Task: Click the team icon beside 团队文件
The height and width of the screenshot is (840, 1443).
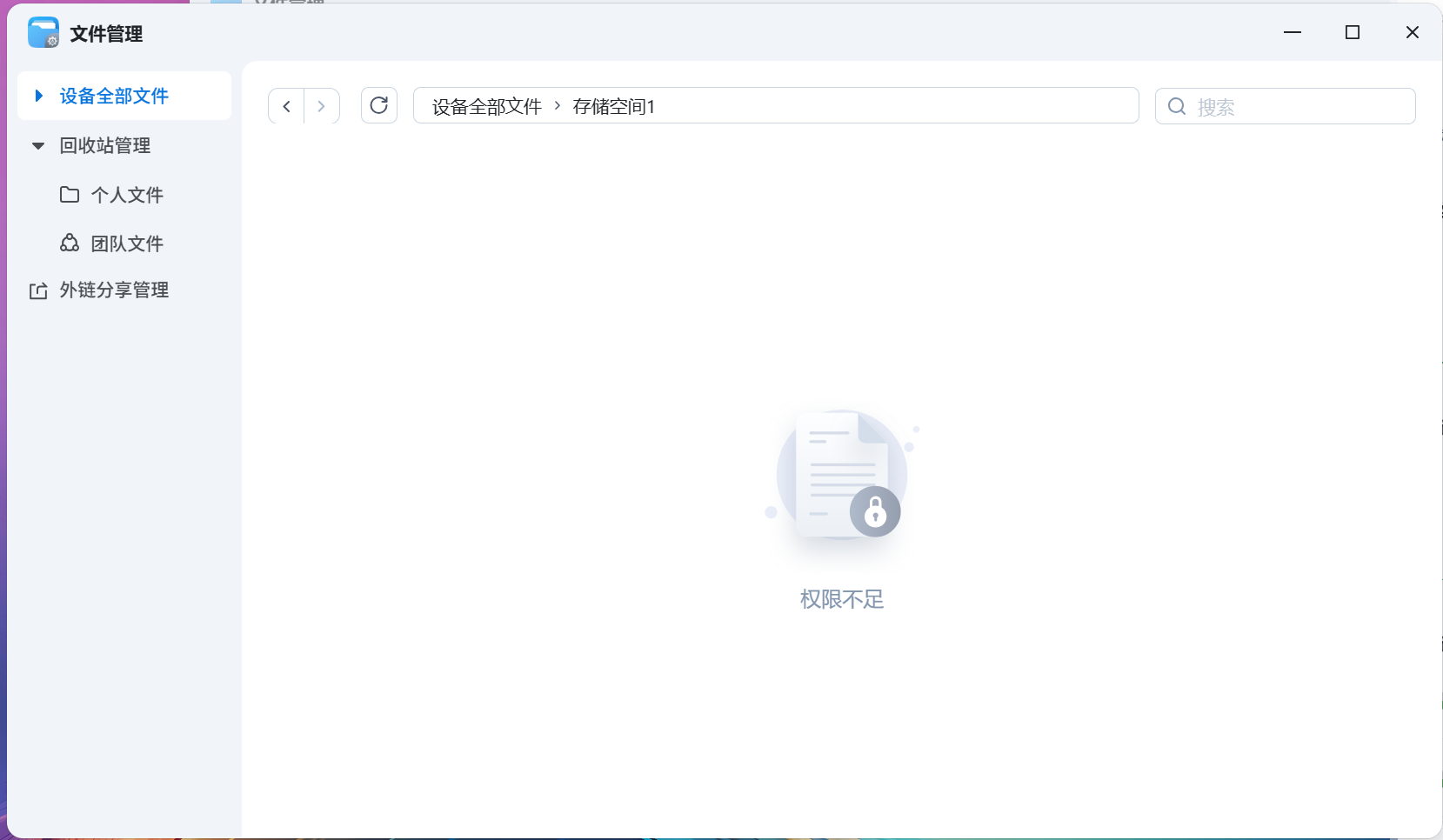Action: [70, 243]
